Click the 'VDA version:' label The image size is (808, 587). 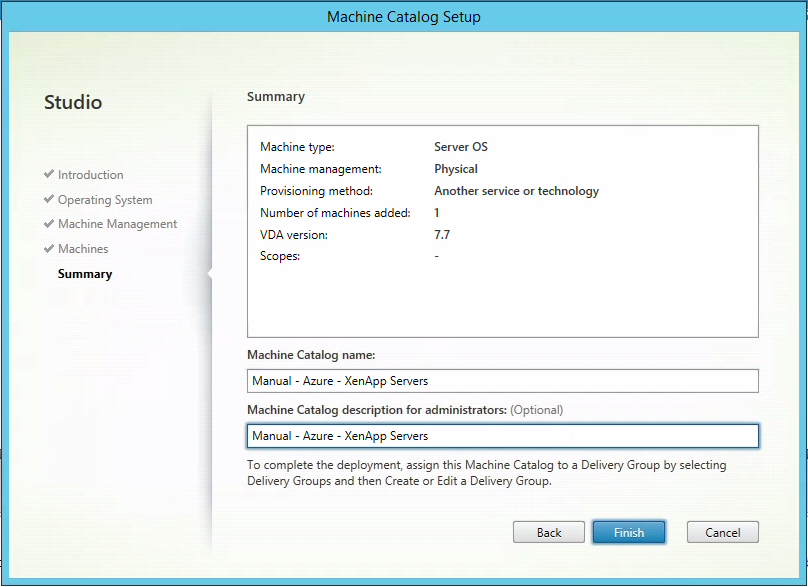point(294,235)
